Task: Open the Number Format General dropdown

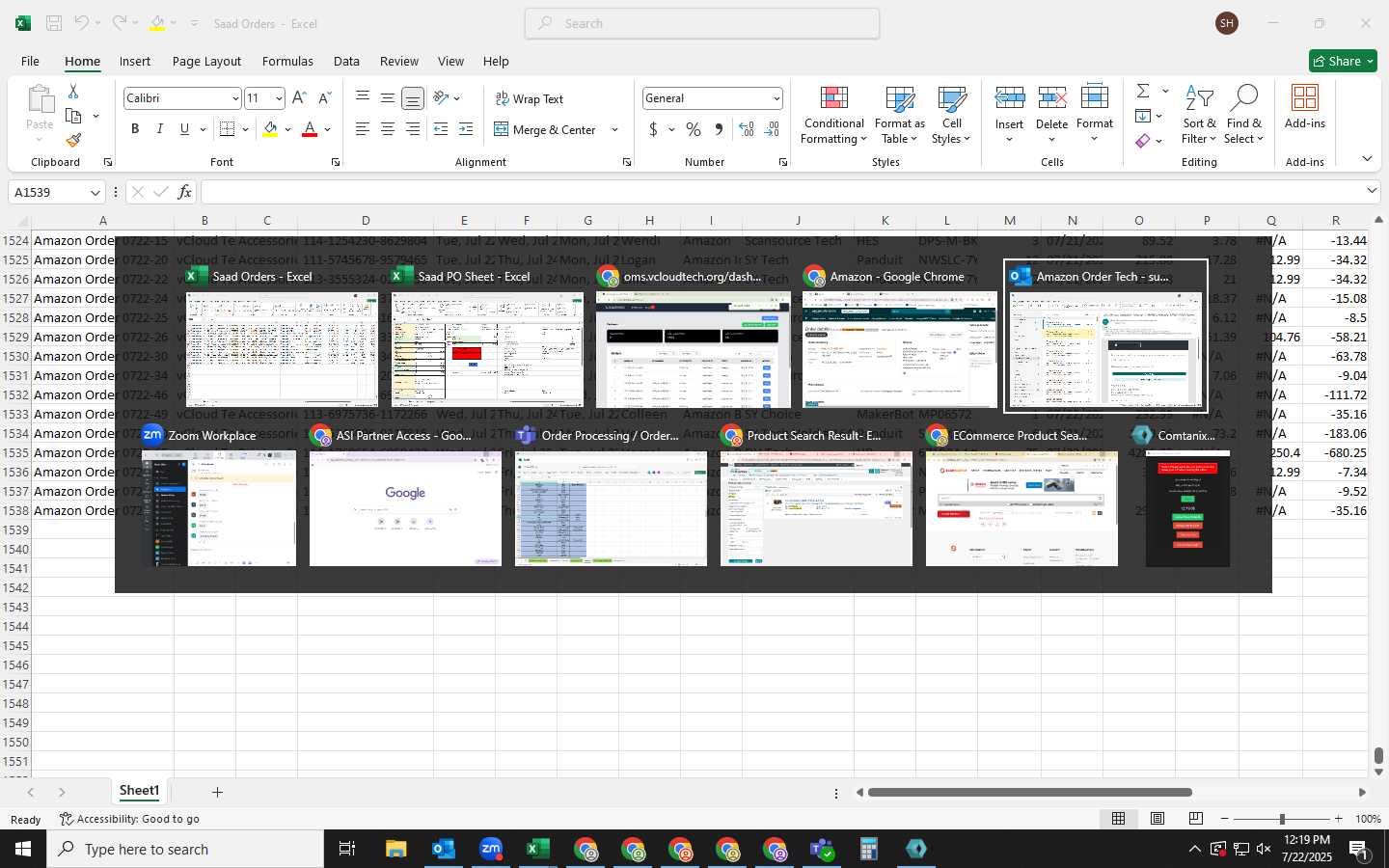Action: [713, 98]
